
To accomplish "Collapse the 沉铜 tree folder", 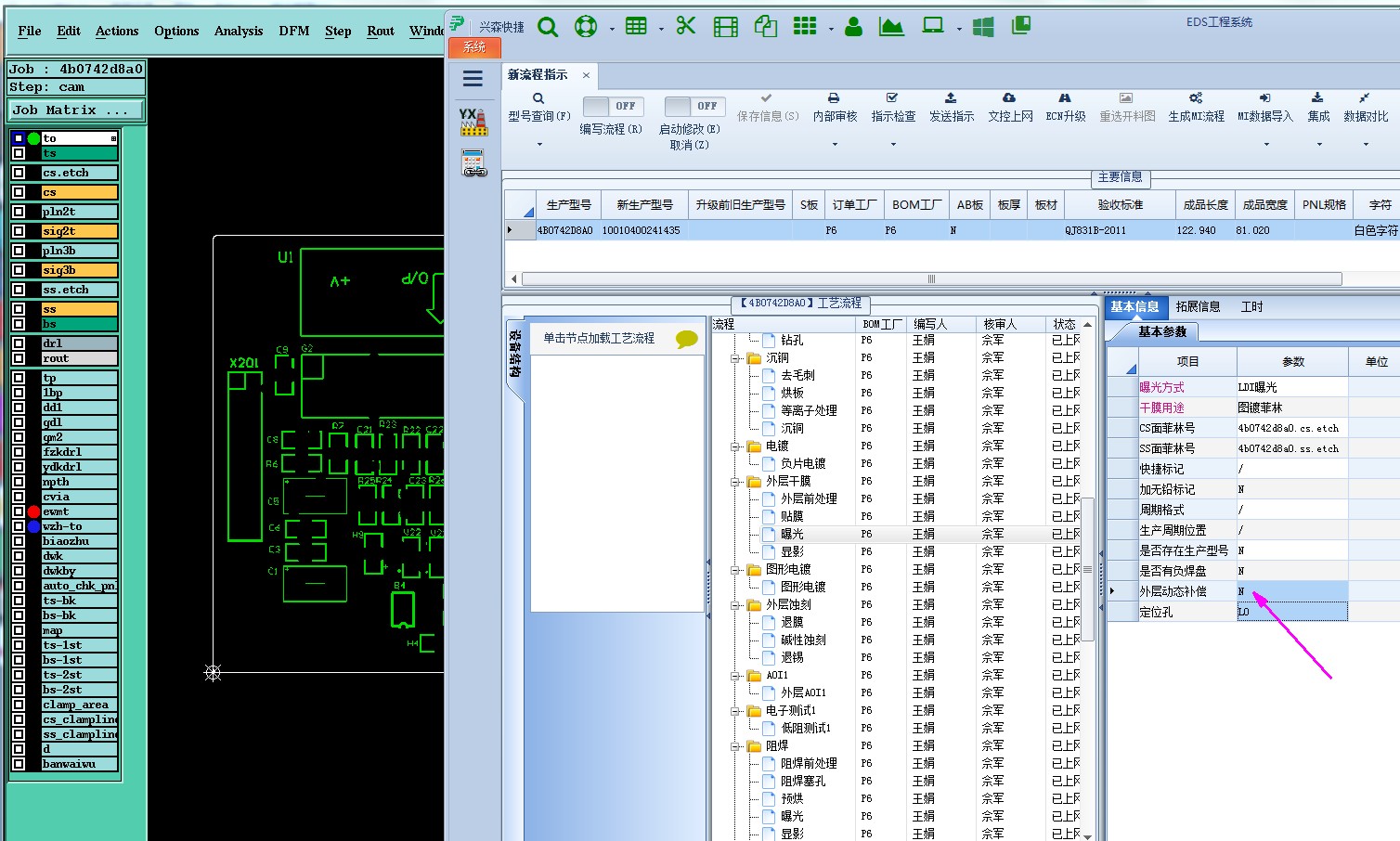I will click(735, 358).
